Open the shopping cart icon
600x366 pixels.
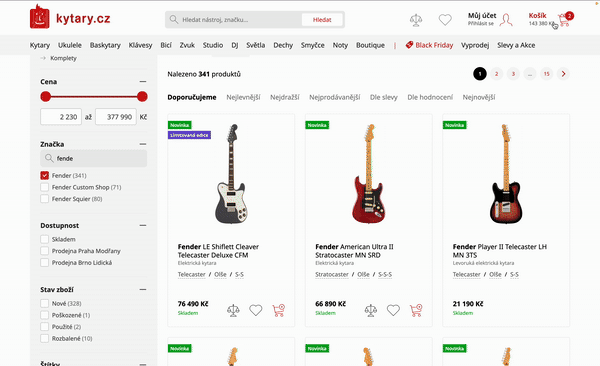[565, 19]
